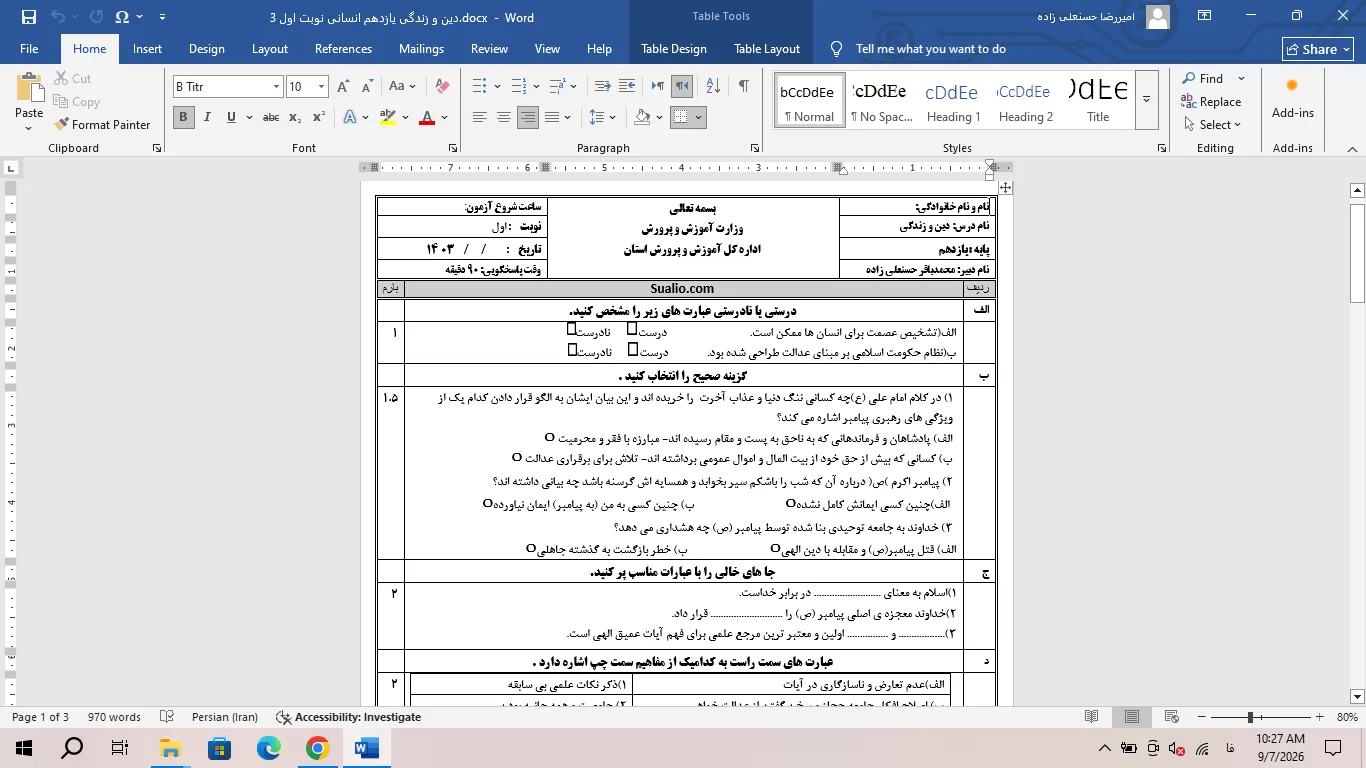Show paragraph marks pilcrow button
This screenshot has width=1366, height=768.
coord(744,87)
